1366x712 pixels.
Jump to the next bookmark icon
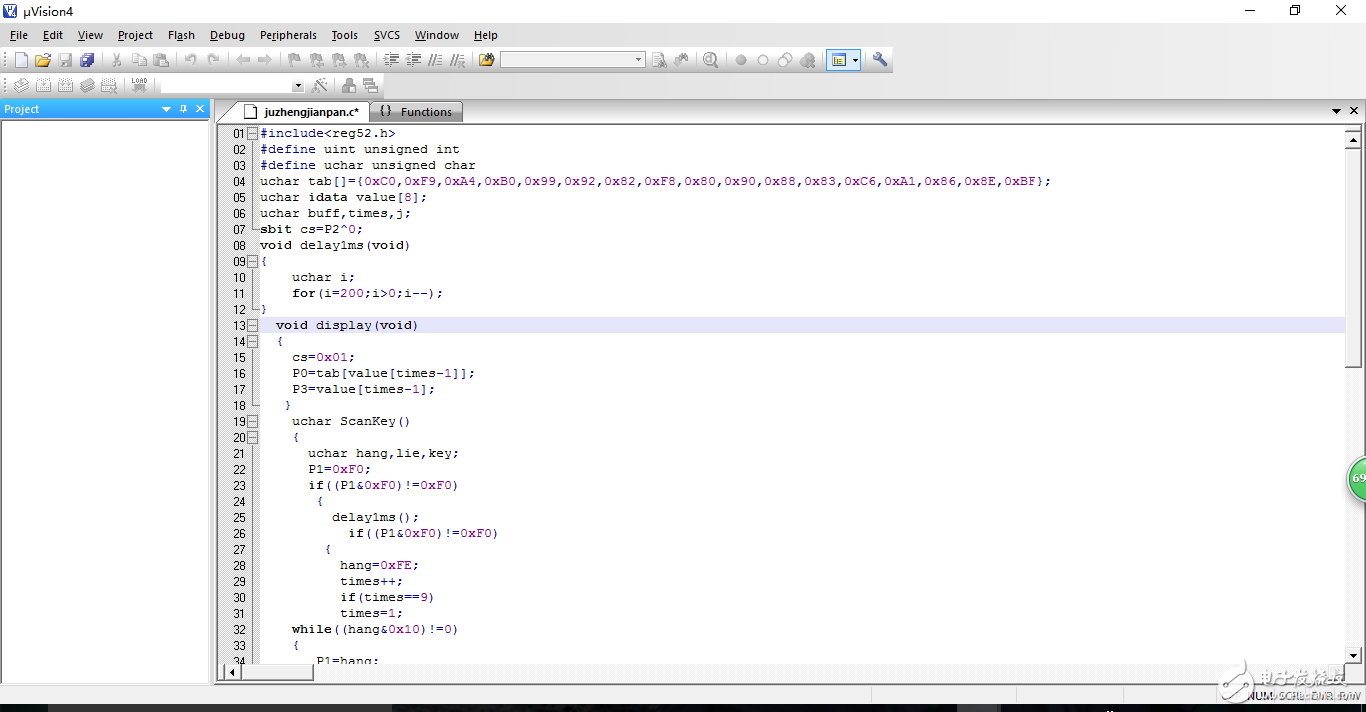tap(338, 60)
